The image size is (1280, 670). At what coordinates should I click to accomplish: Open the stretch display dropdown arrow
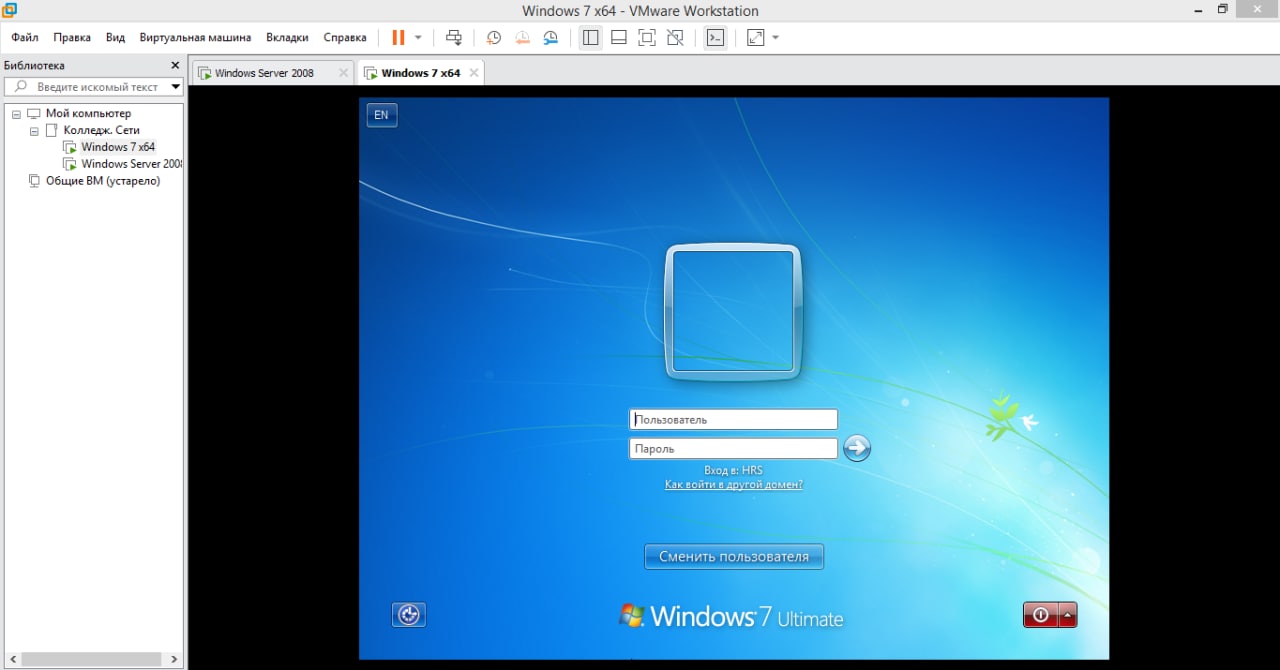775,38
